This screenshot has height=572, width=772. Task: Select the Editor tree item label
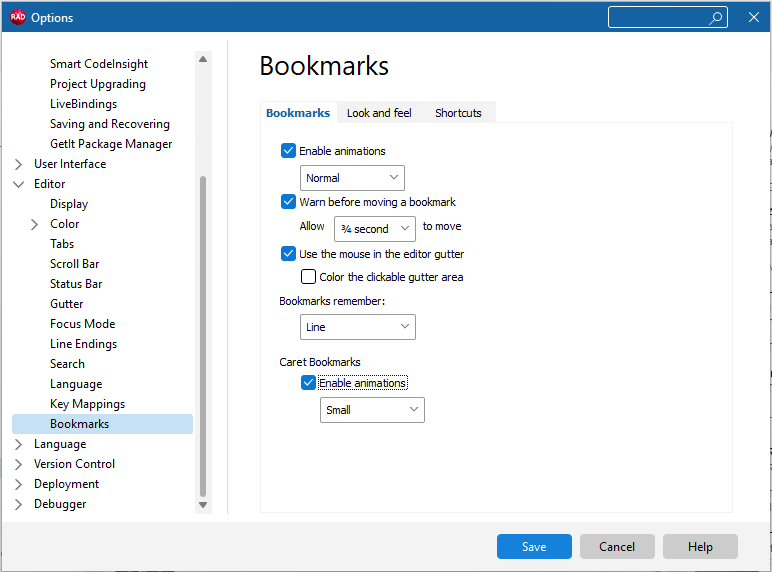49,184
